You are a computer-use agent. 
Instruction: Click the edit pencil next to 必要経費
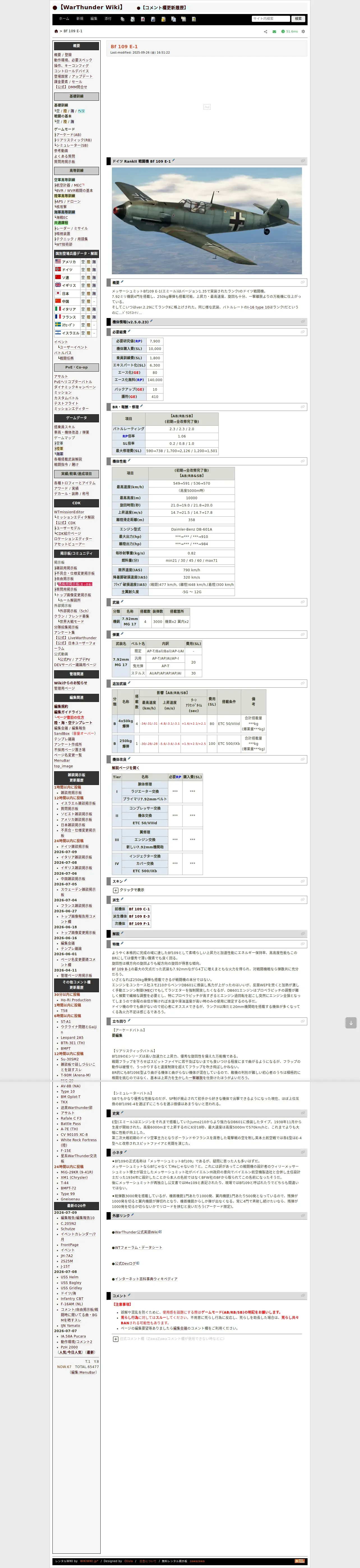(x=130, y=332)
